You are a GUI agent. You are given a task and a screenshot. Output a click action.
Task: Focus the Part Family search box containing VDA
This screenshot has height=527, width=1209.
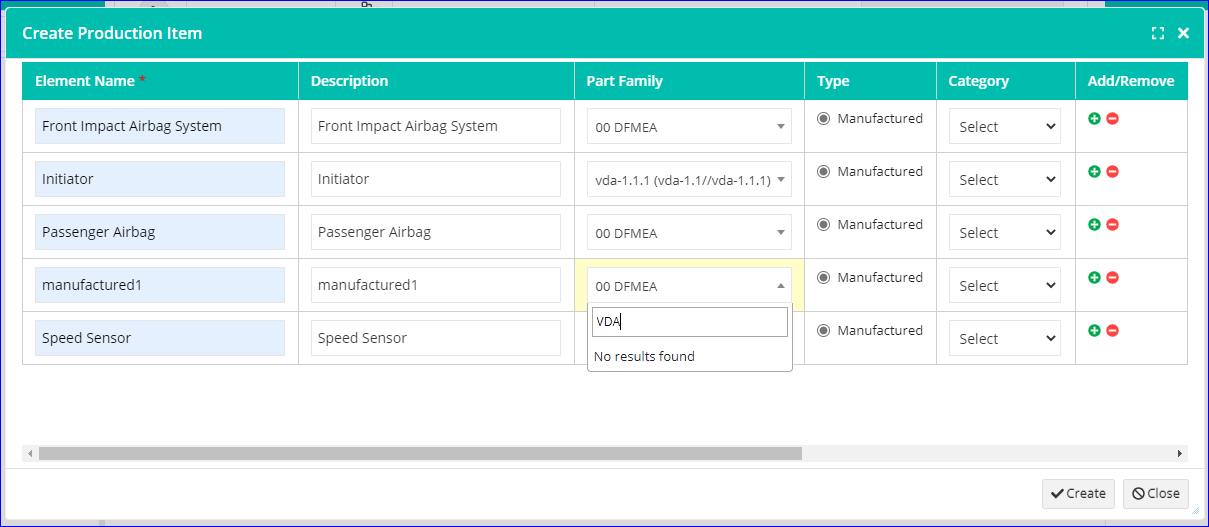690,322
